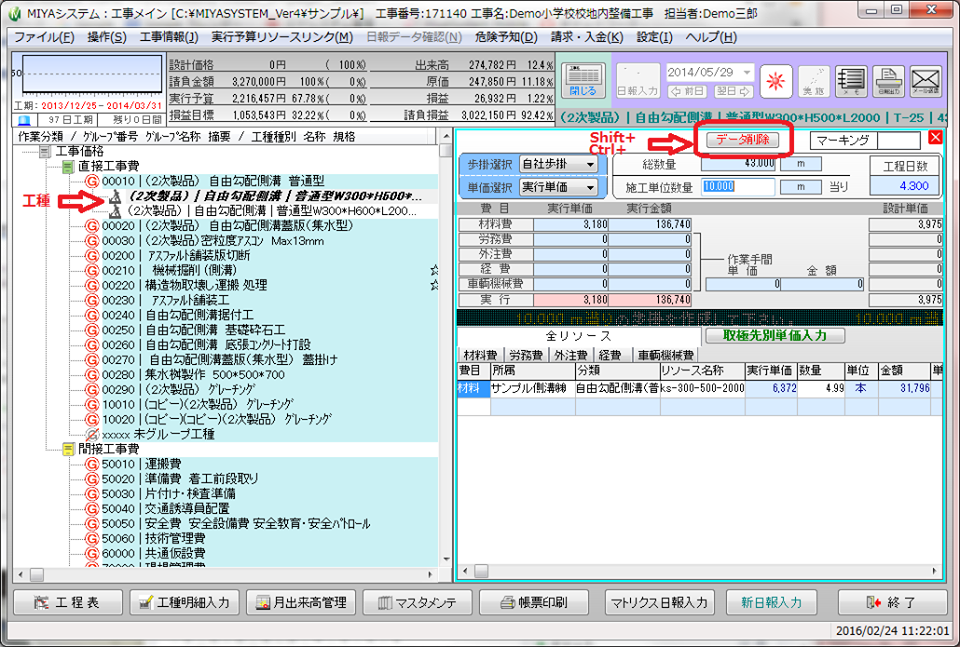960x647 pixels.
Task: Click the 閉じる table icon button
Action: point(583,81)
